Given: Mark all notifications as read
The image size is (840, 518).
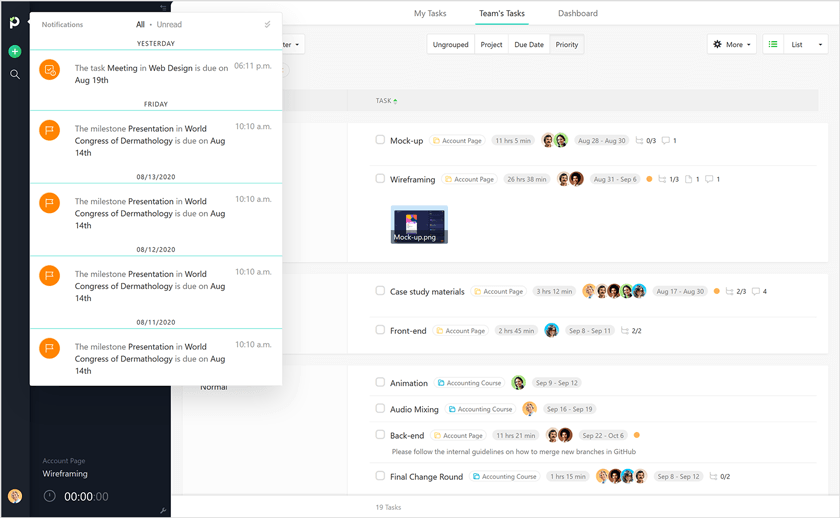Looking at the screenshot, I should pos(267,25).
